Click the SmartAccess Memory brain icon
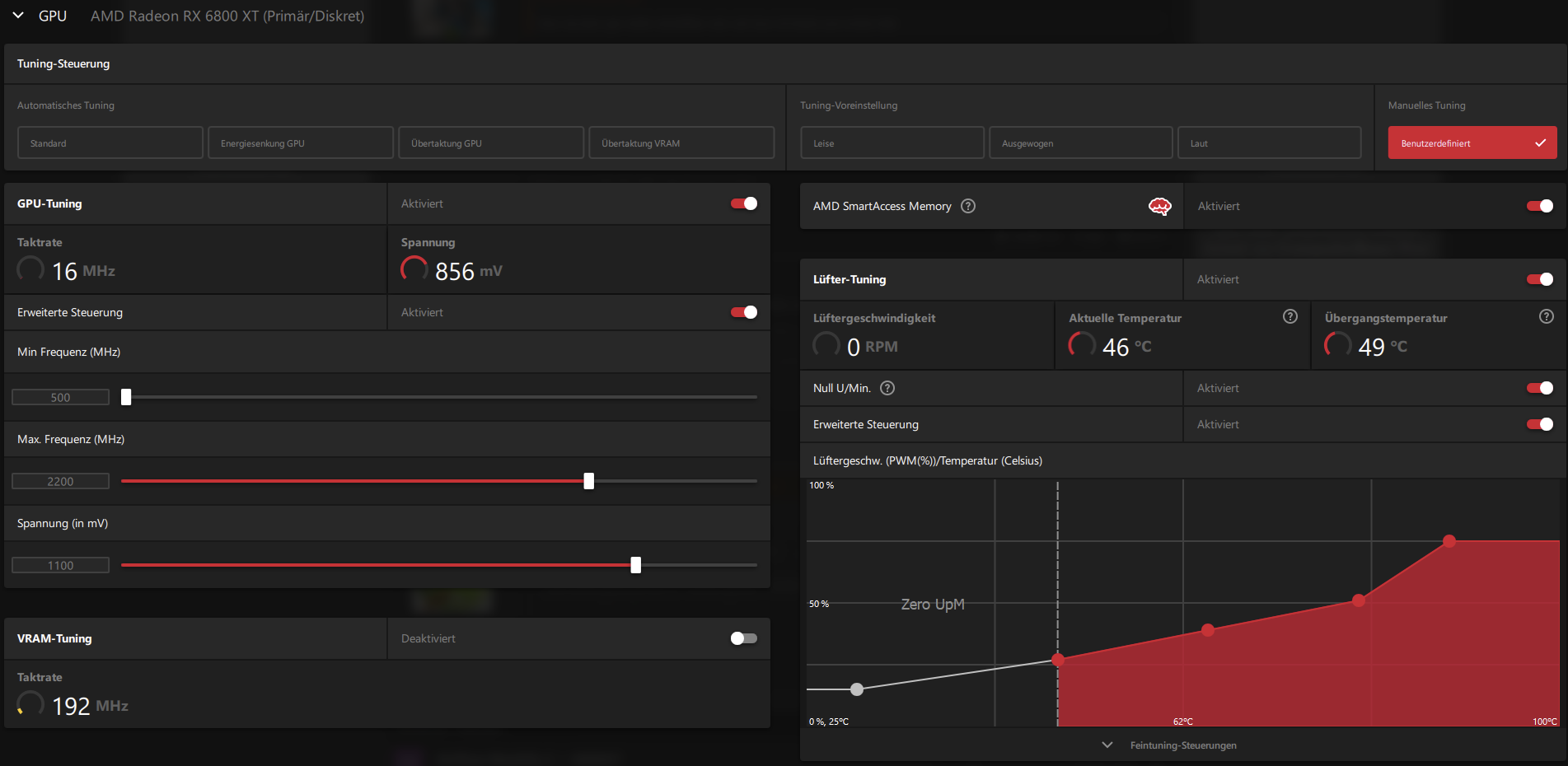The image size is (1568, 766). [1159, 206]
